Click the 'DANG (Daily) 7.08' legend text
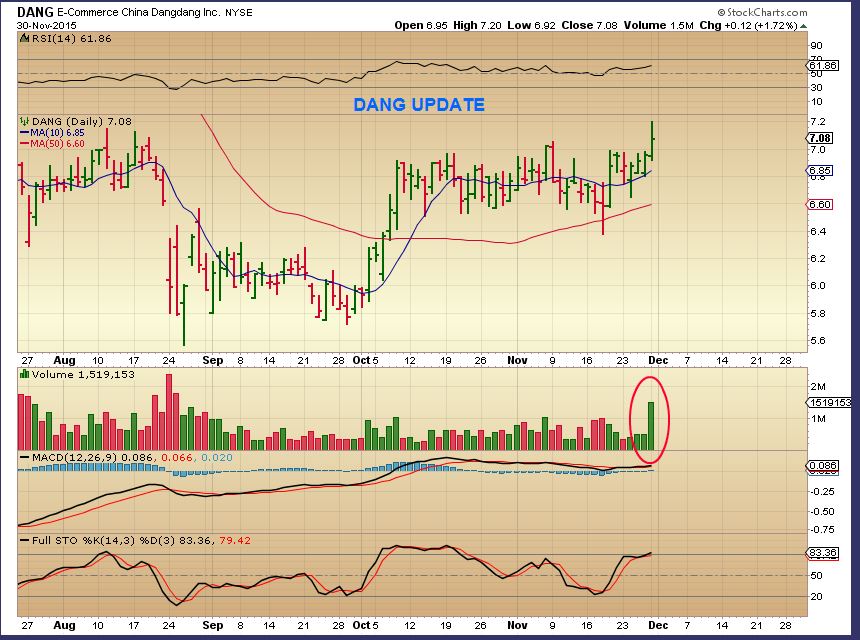The width and height of the screenshot is (860, 640). click(82, 121)
